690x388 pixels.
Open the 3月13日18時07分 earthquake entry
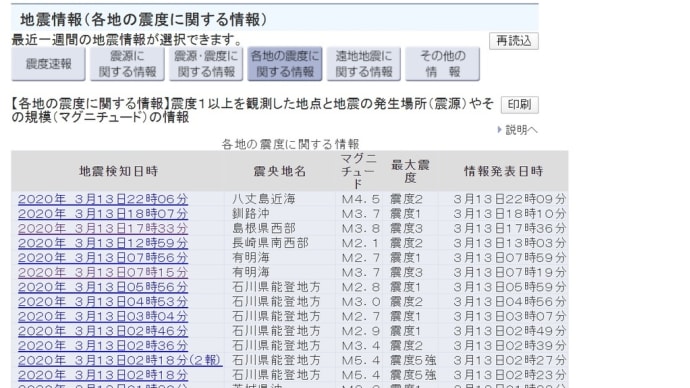click(x=103, y=214)
